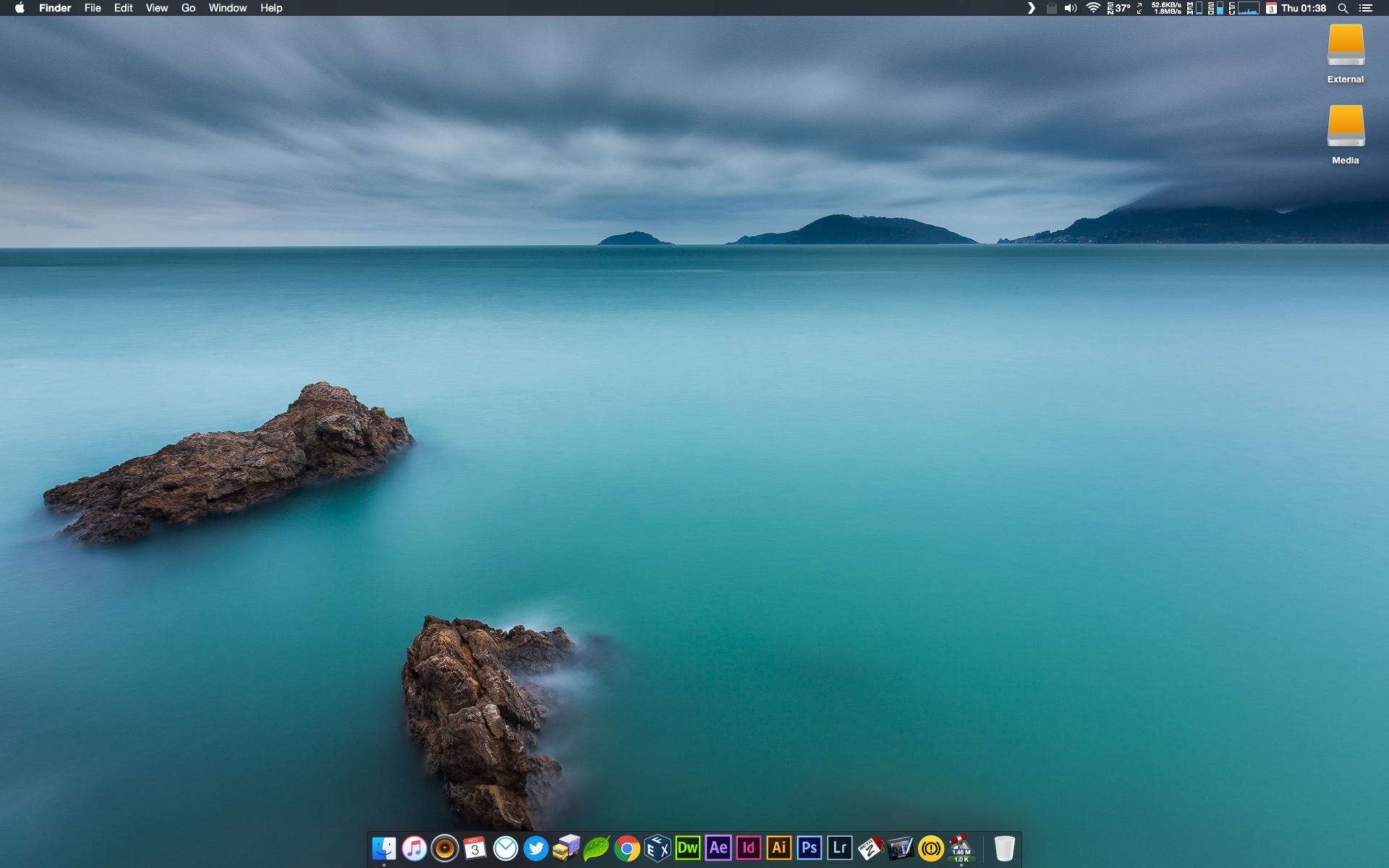Open the Go menu
This screenshot has height=868, width=1389.
[188, 8]
